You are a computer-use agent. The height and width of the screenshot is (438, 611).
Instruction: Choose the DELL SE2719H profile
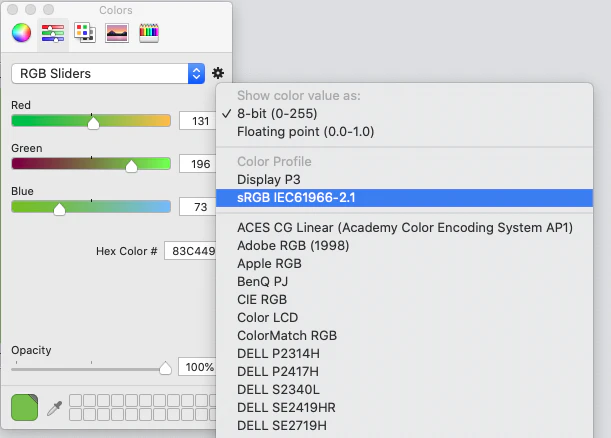[404, 425]
